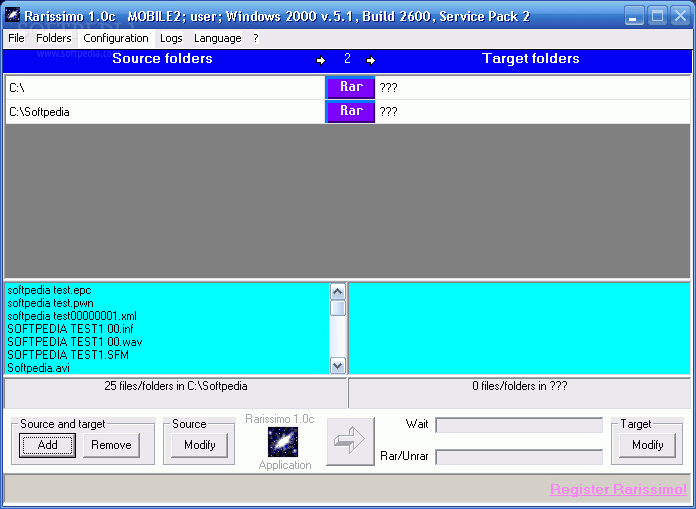Open the Language menu
Viewport: 696px width, 509px height.
(218, 38)
